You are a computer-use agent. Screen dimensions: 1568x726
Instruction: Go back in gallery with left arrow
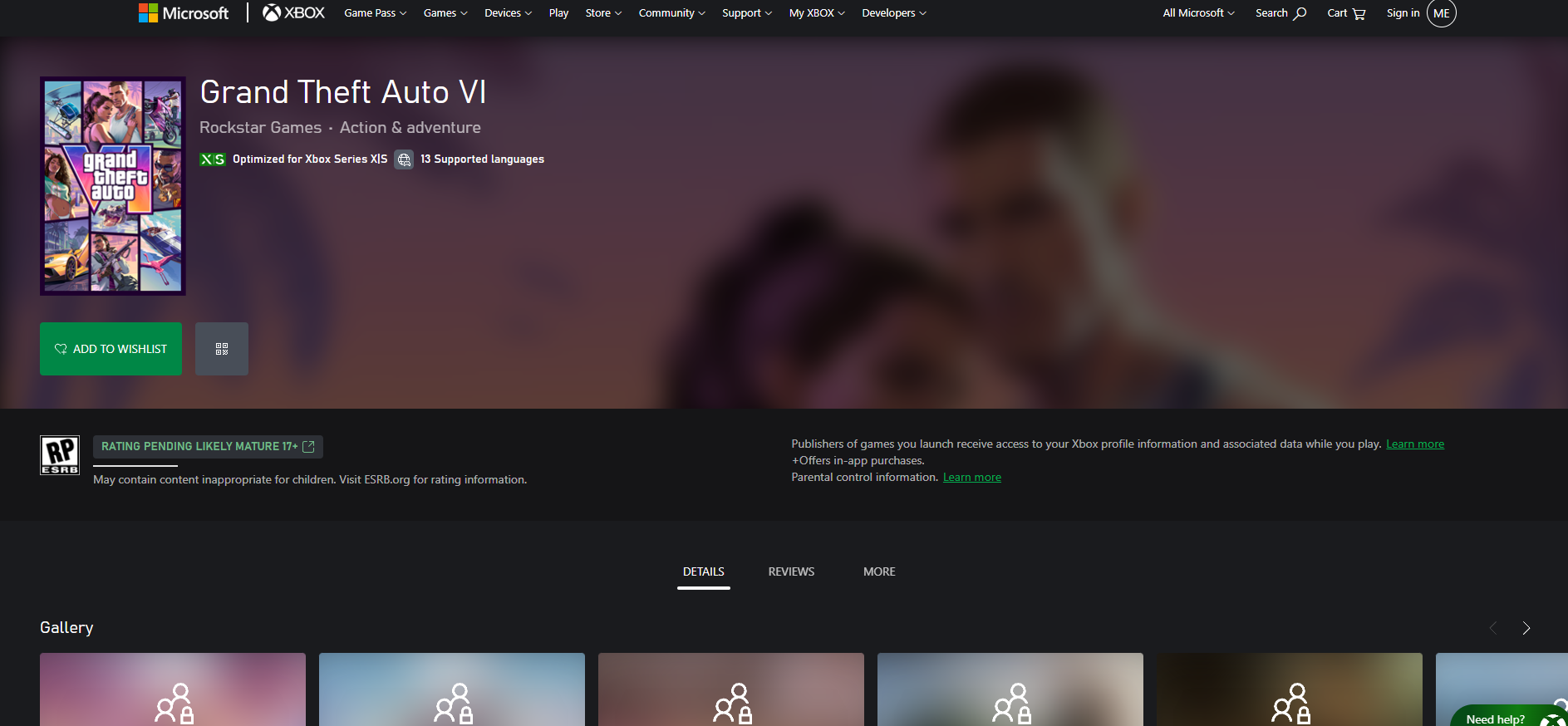pos(1493,628)
